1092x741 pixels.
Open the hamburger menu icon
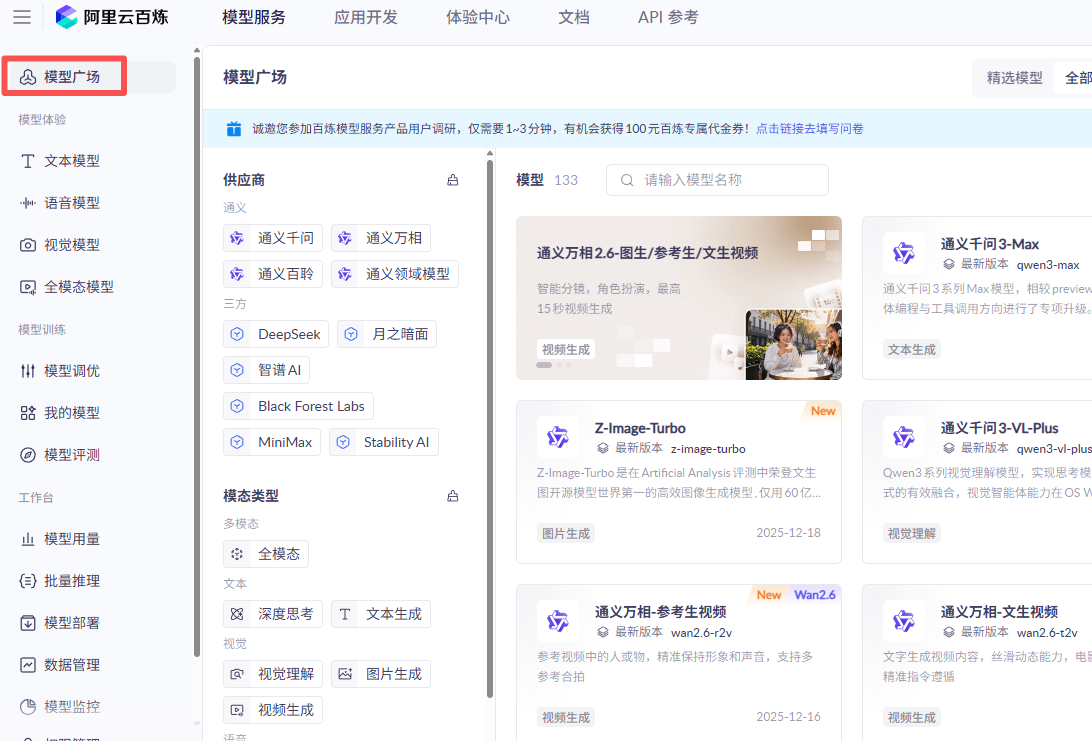click(x=22, y=17)
